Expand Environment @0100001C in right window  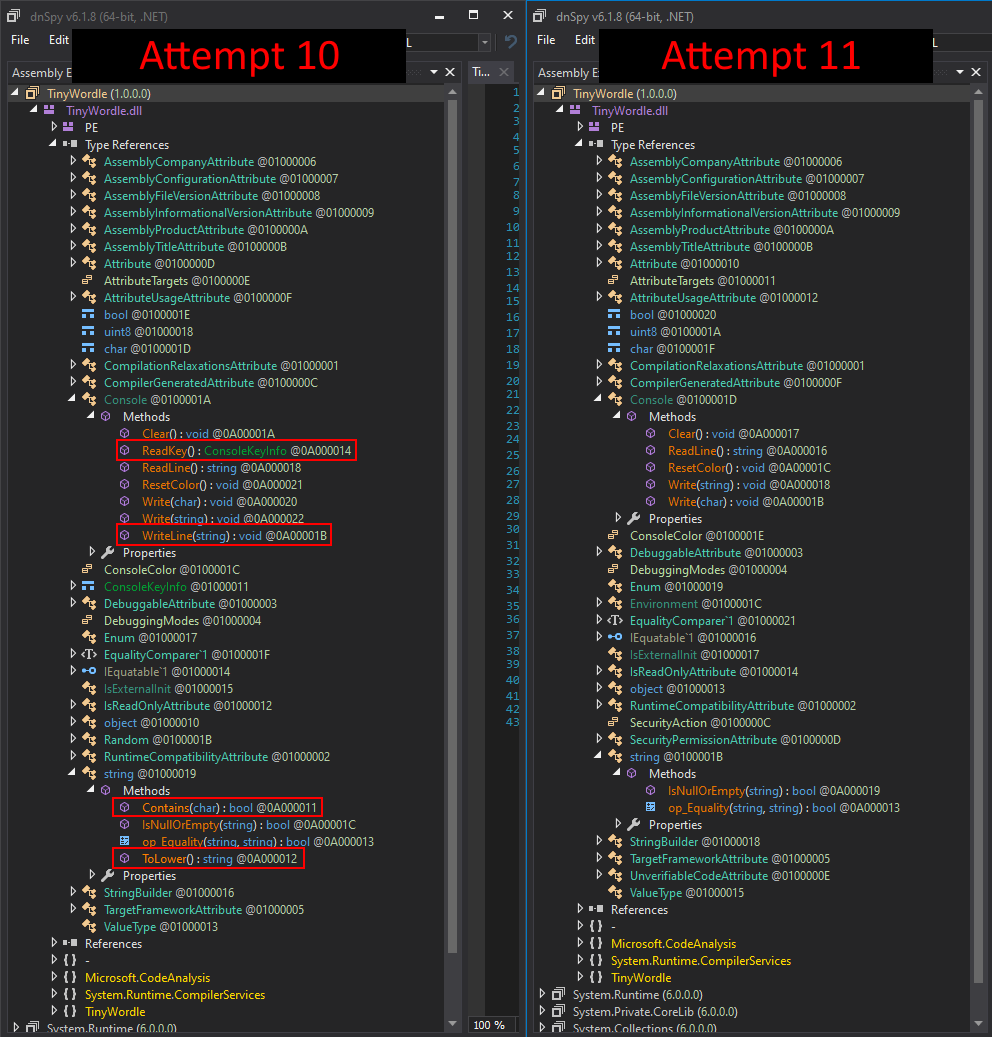[599, 603]
